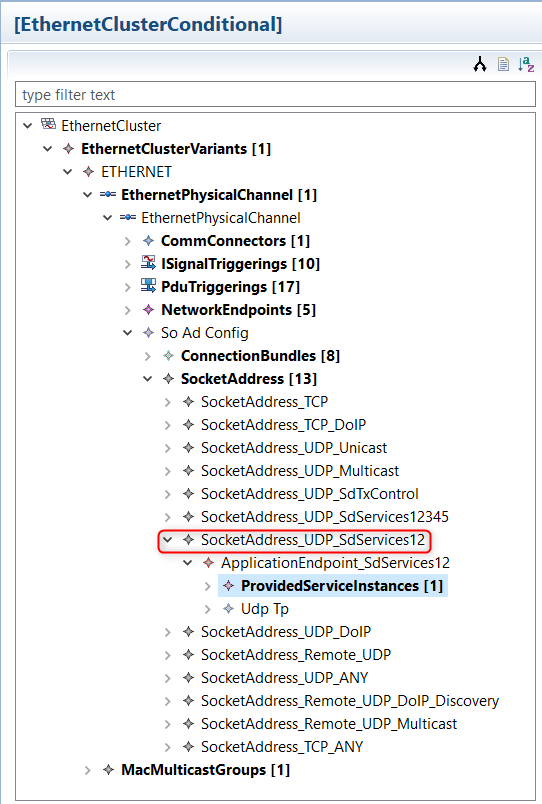Collapse the SocketAddress [13] node

[148, 379]
